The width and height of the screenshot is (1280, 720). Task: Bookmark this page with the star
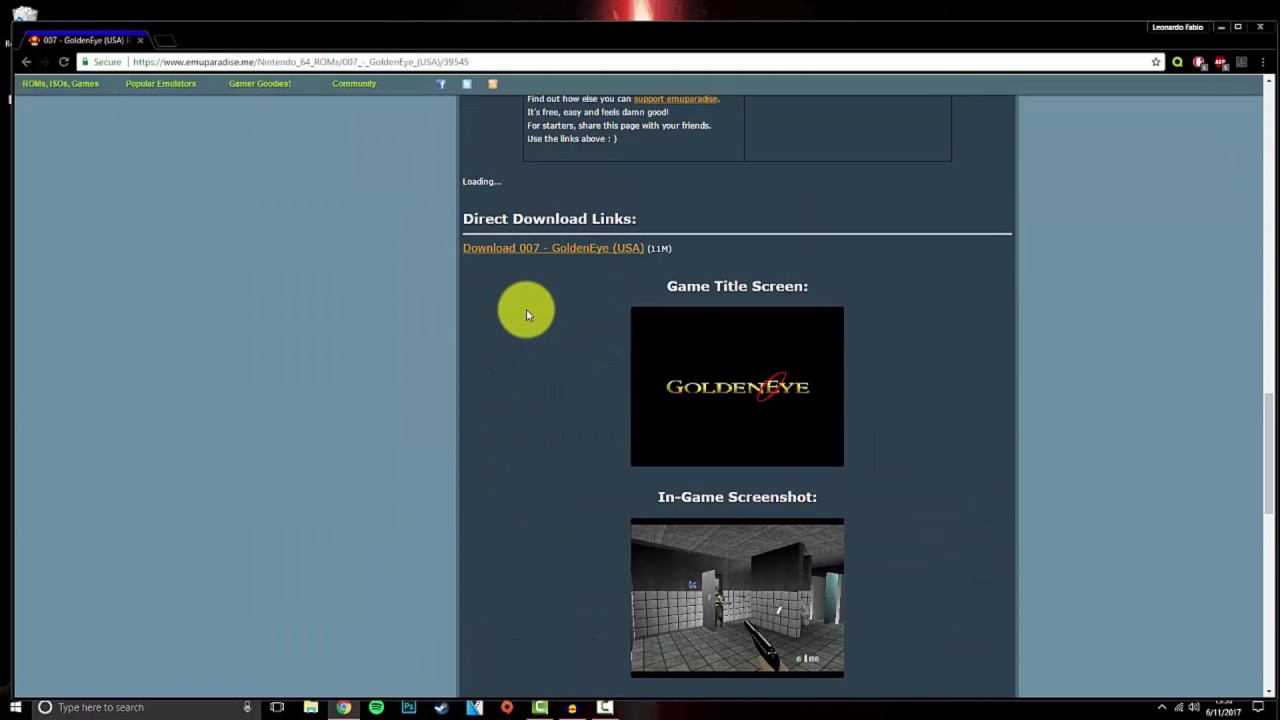(x=1156, y=62)
